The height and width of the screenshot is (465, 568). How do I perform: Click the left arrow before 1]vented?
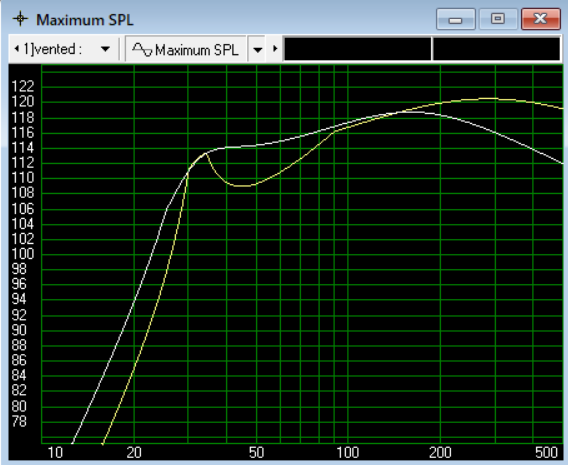coord(16,49)
